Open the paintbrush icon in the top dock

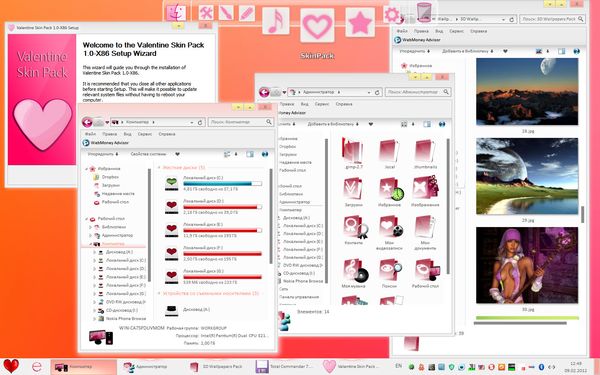pyautogui.click(x=226, y=13)
